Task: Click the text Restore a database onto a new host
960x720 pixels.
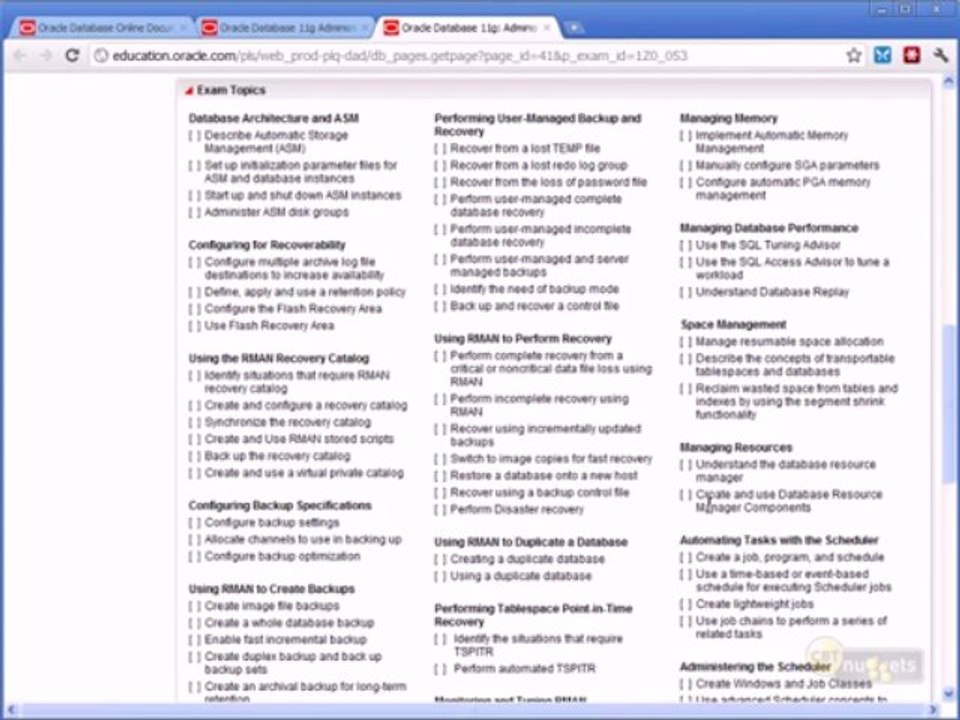Action: click(x=544, y=476)
